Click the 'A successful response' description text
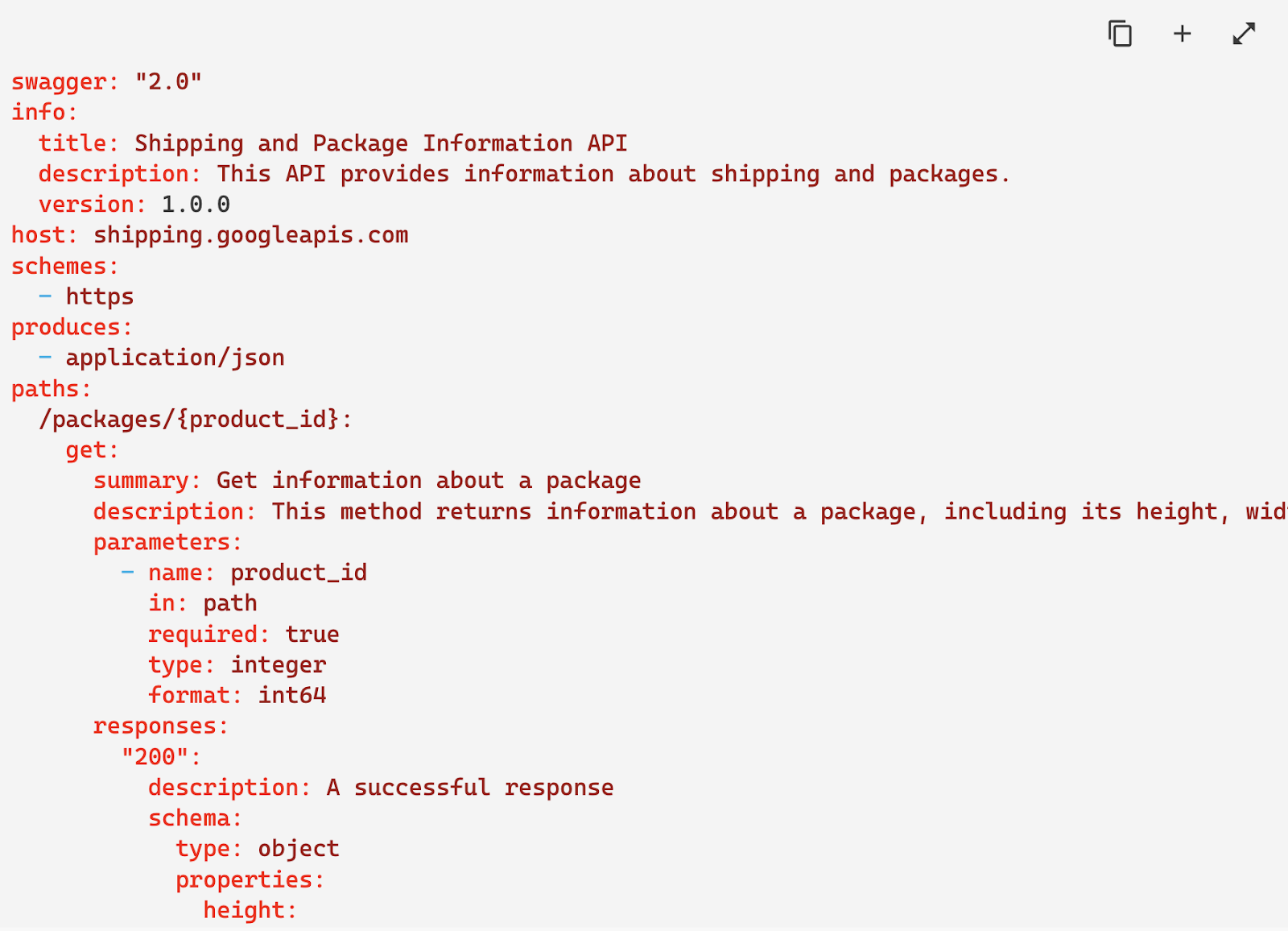This screenshot has width=1288, height=931. [469, 788]
